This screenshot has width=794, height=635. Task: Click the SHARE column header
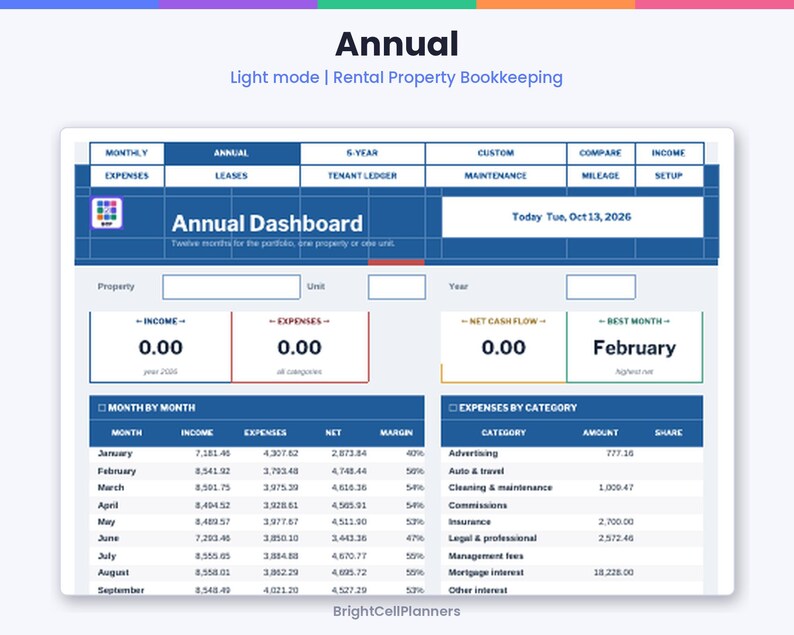[x=668, y=433]
